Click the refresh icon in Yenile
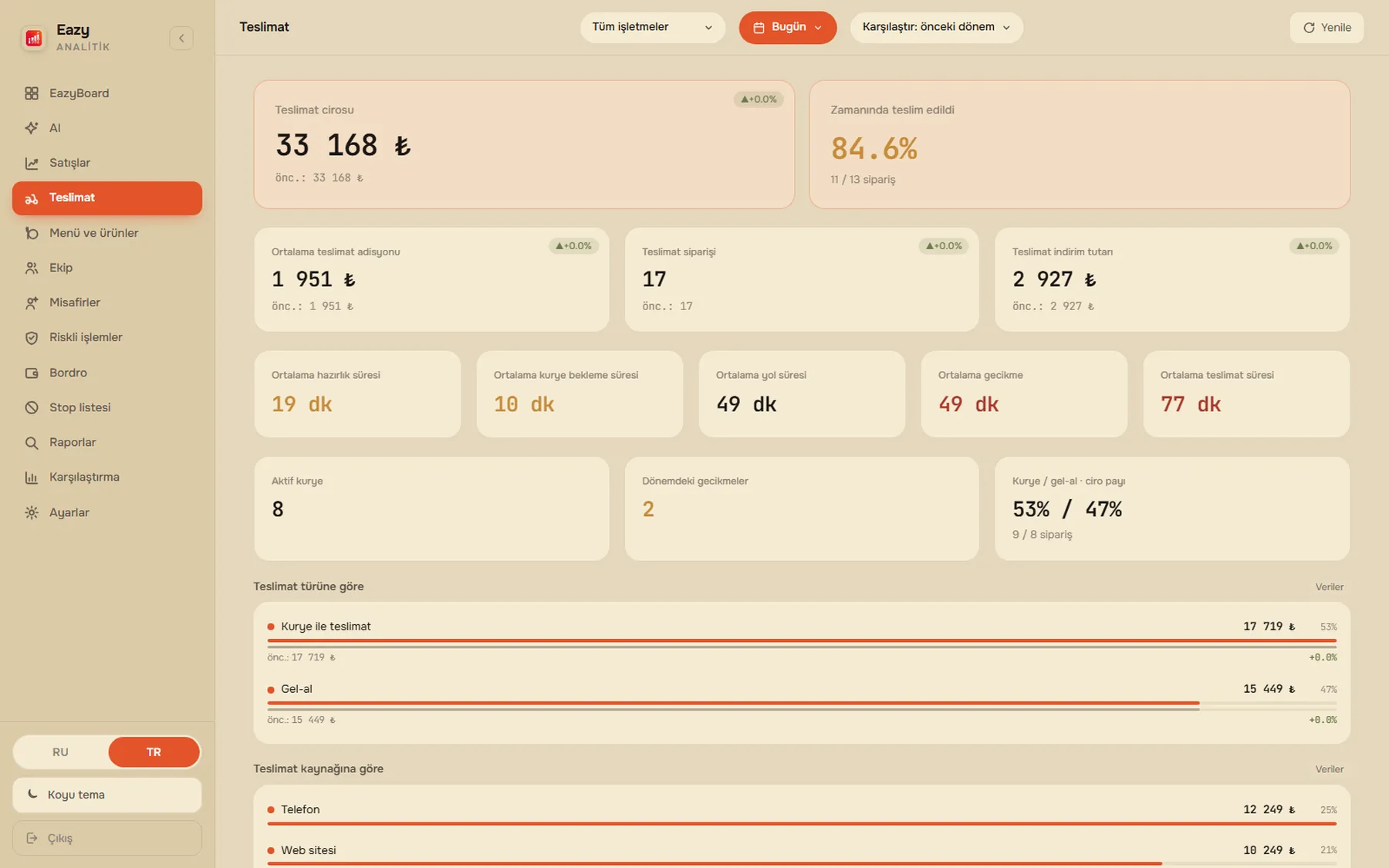1389x868 pixels. point(1309,28)
